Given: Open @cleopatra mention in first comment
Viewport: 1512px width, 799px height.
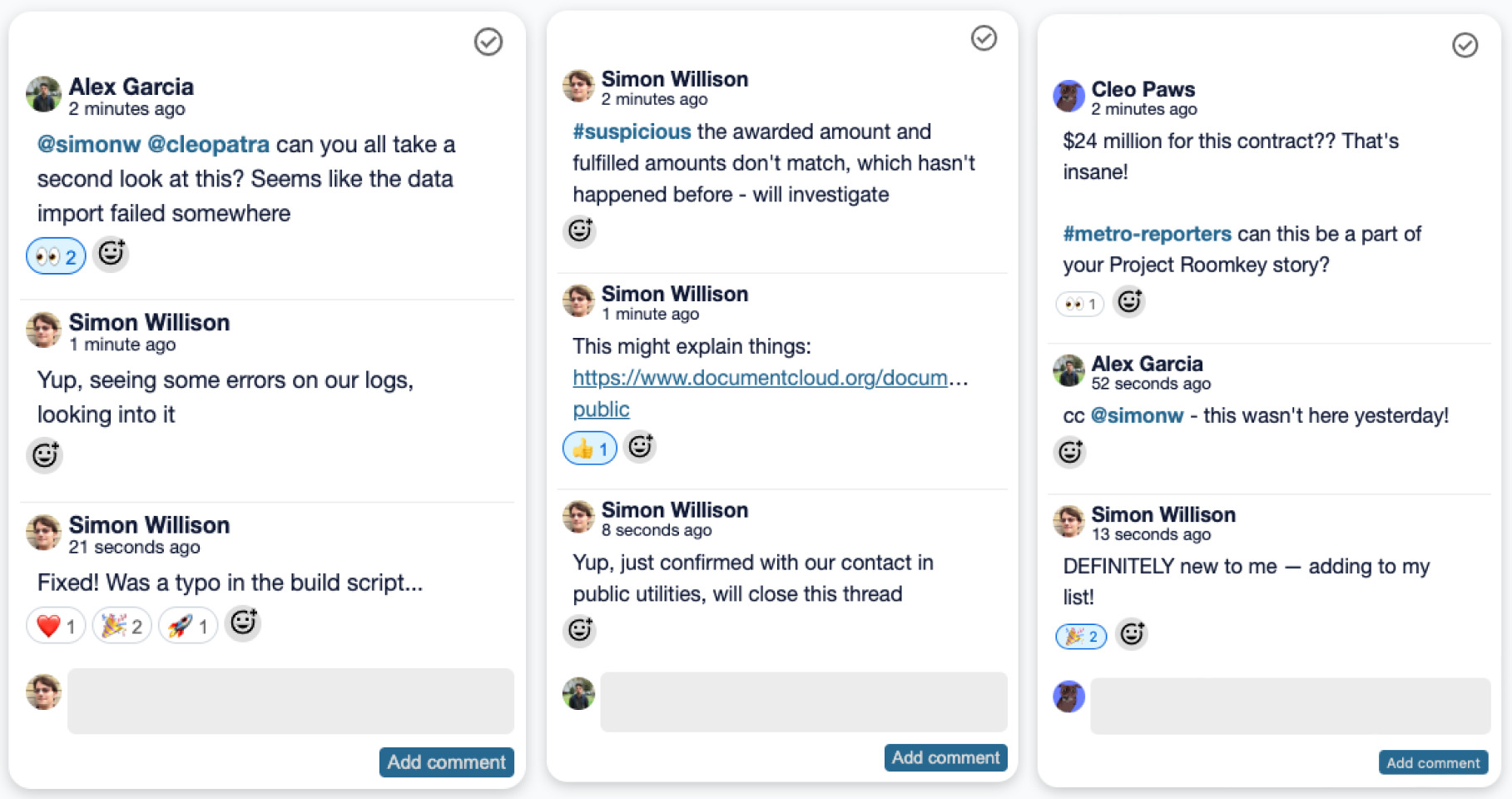Looking at the screenshot, I should click(208, 144).
